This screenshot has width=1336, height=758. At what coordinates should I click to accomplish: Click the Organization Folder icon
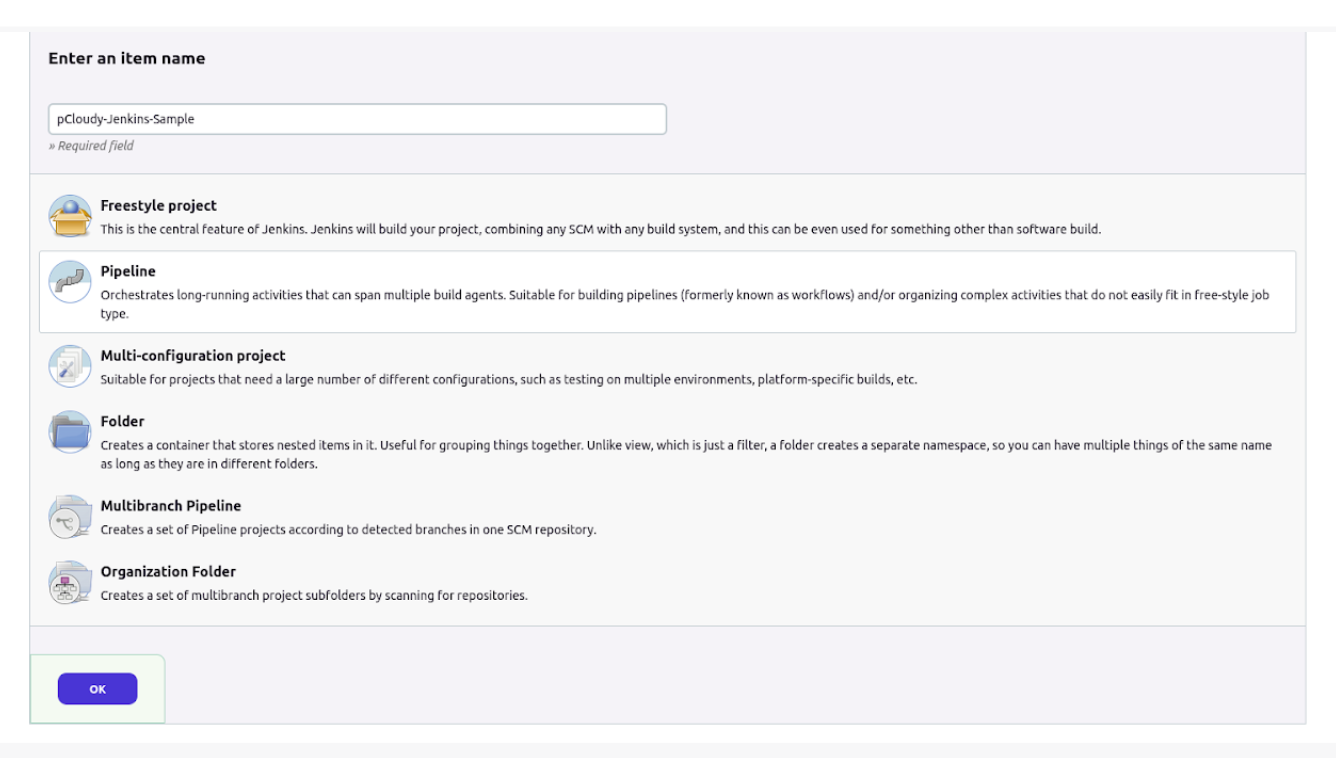click(x=70, y=582)
